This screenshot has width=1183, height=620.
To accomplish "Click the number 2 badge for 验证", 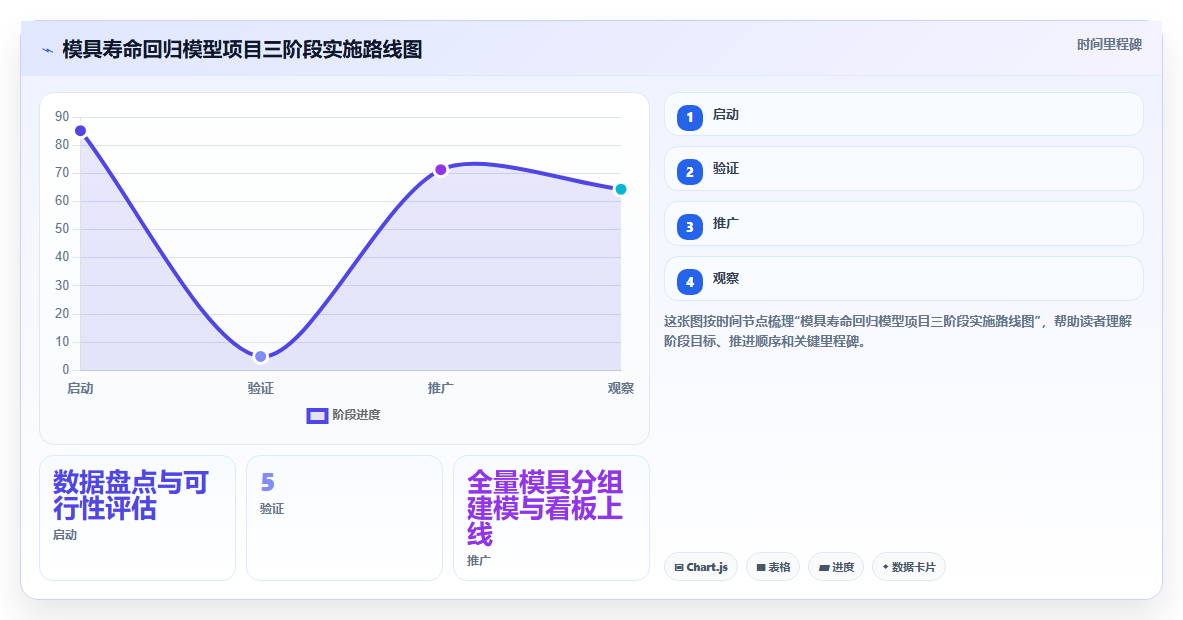I will (x=690, y=172).
